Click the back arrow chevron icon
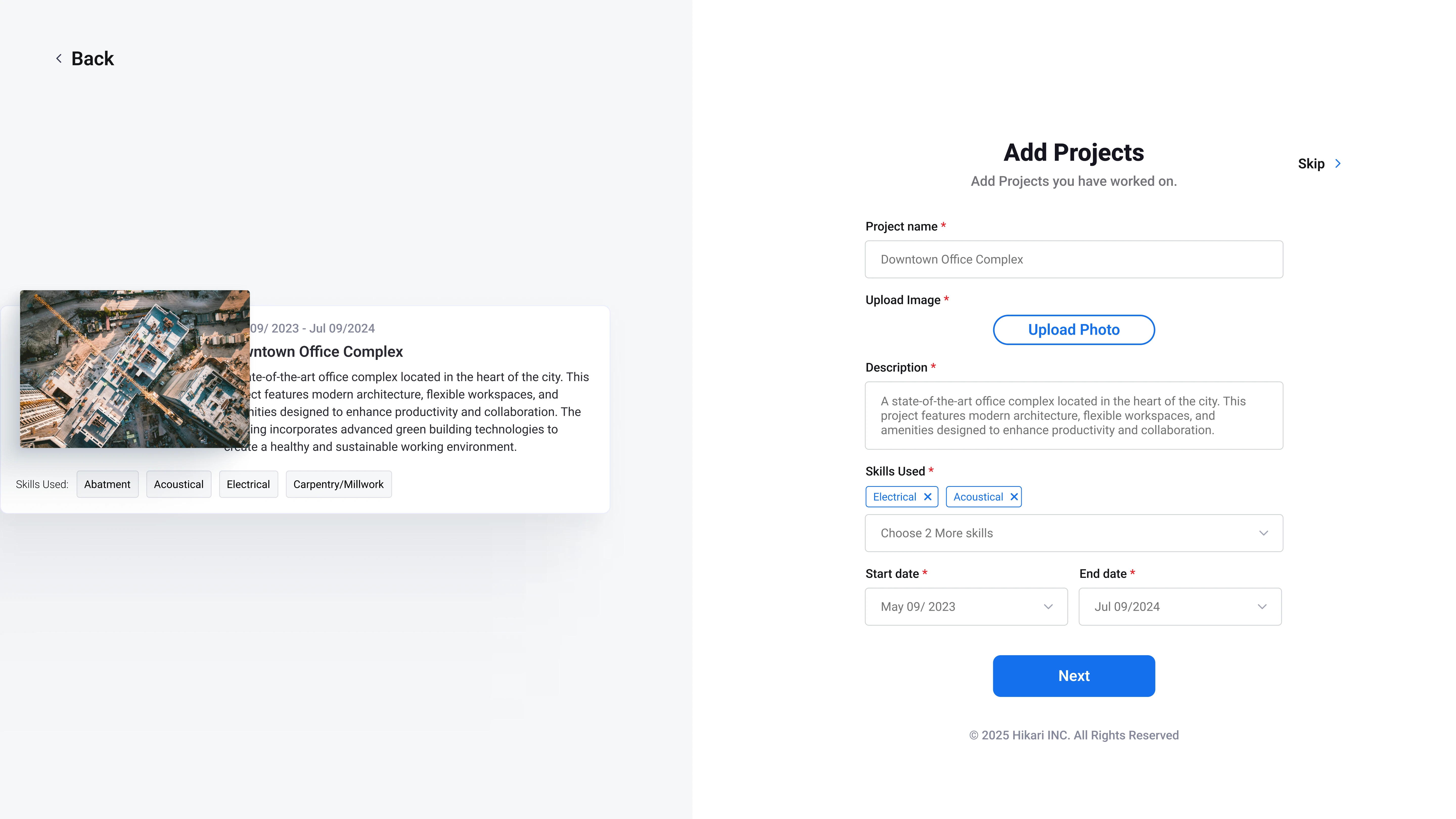This screenshot has height=819, width=1456. tap(59, 58)
